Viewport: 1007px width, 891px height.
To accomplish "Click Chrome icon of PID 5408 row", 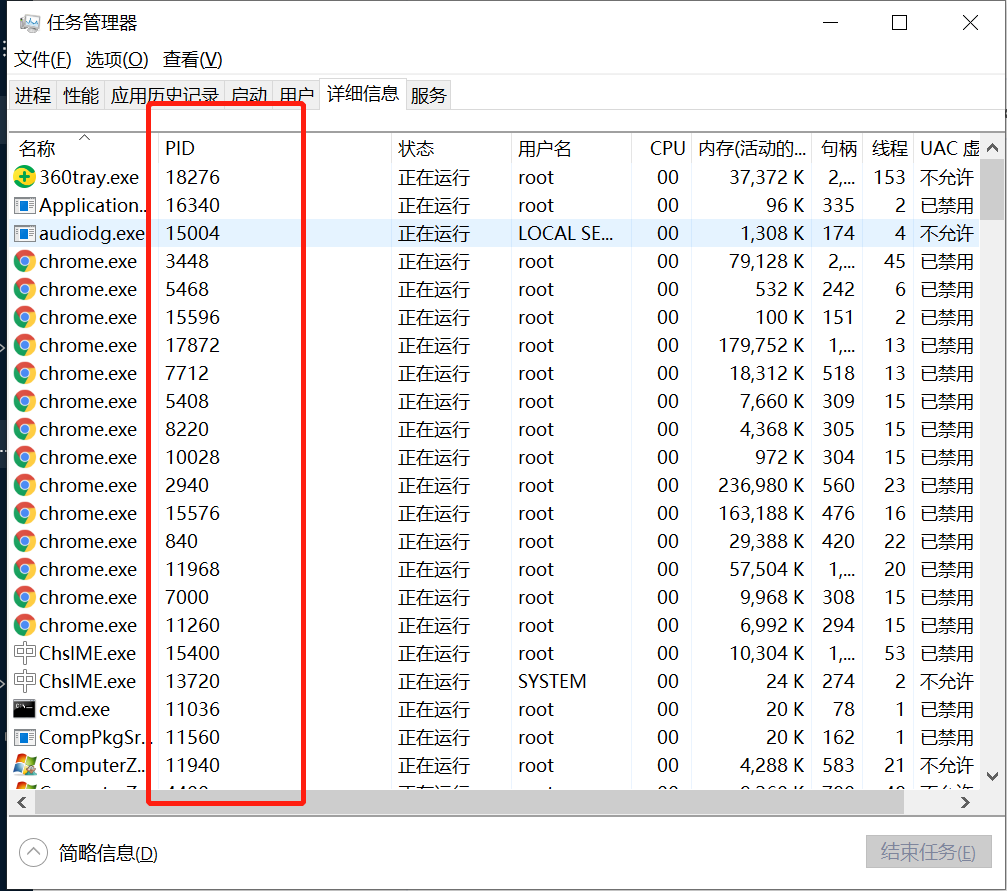I will coord(24,401).
